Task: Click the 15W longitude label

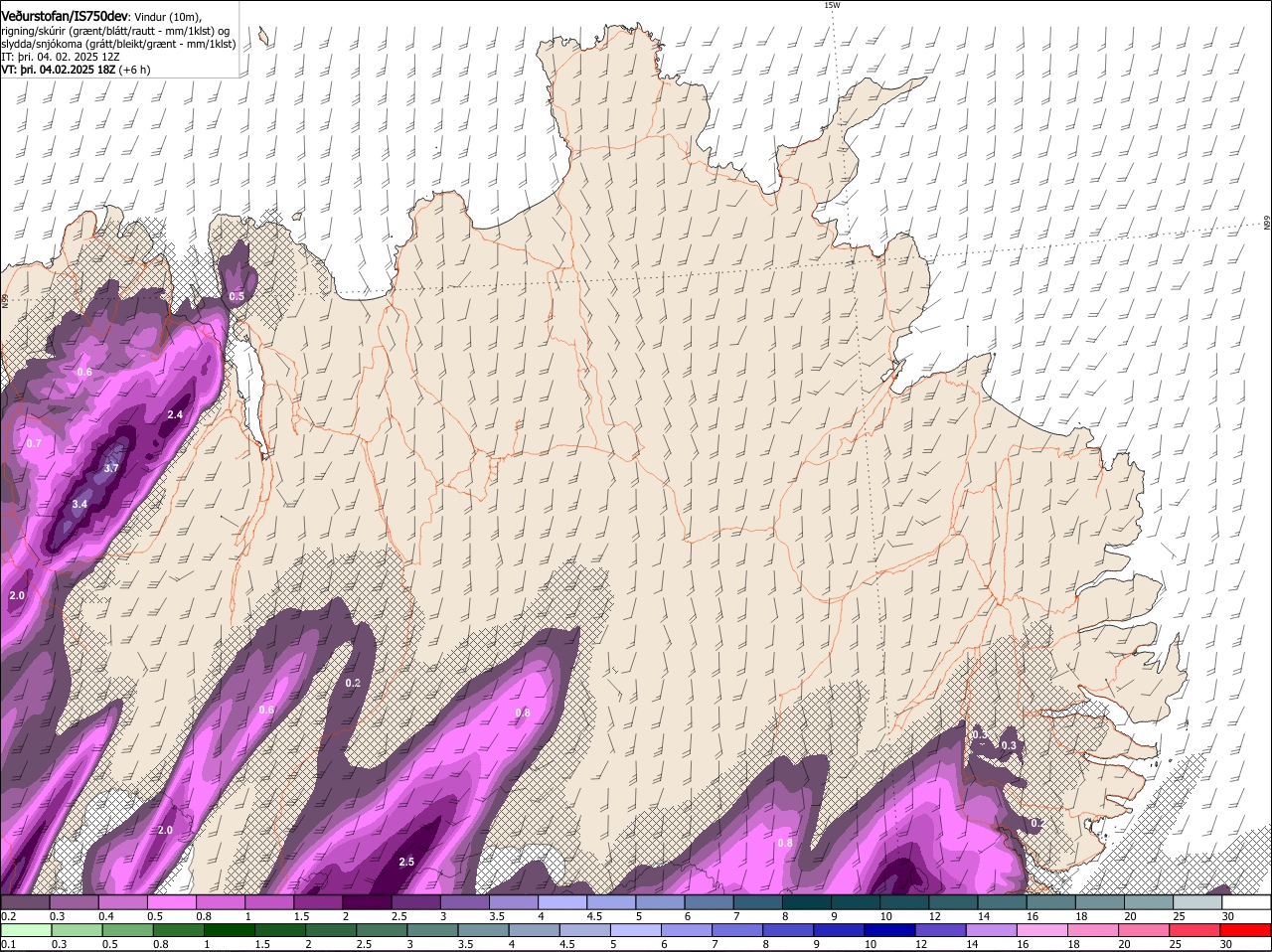Action: tap(832, 5)
